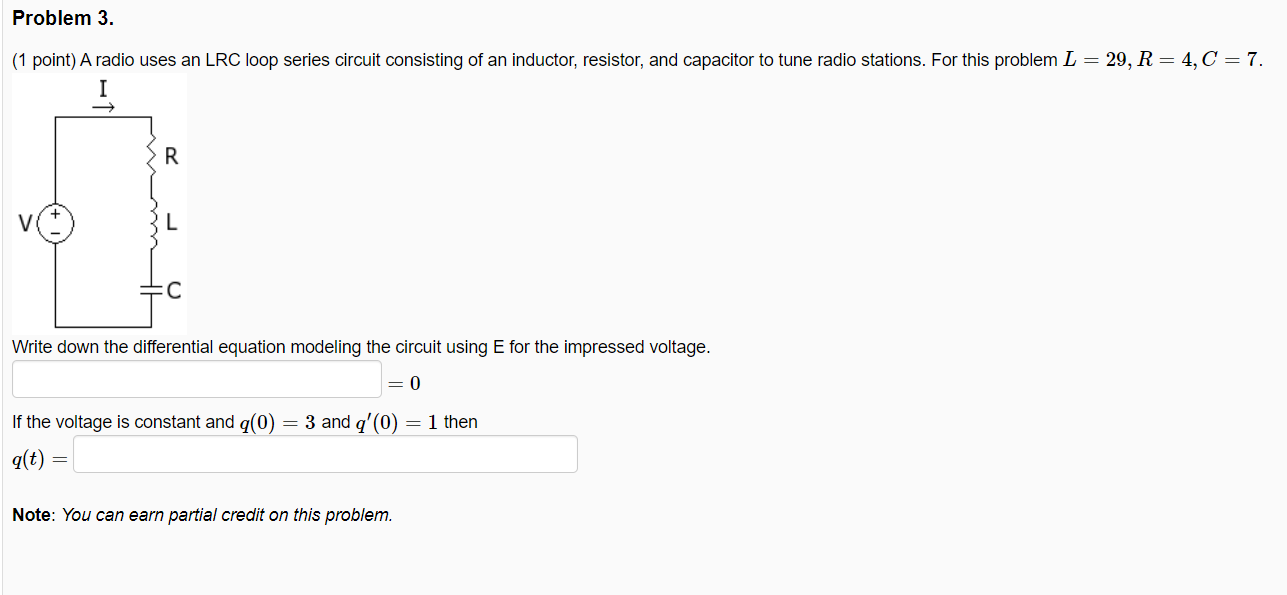Select the q(t) answer field

coord(325,454)
